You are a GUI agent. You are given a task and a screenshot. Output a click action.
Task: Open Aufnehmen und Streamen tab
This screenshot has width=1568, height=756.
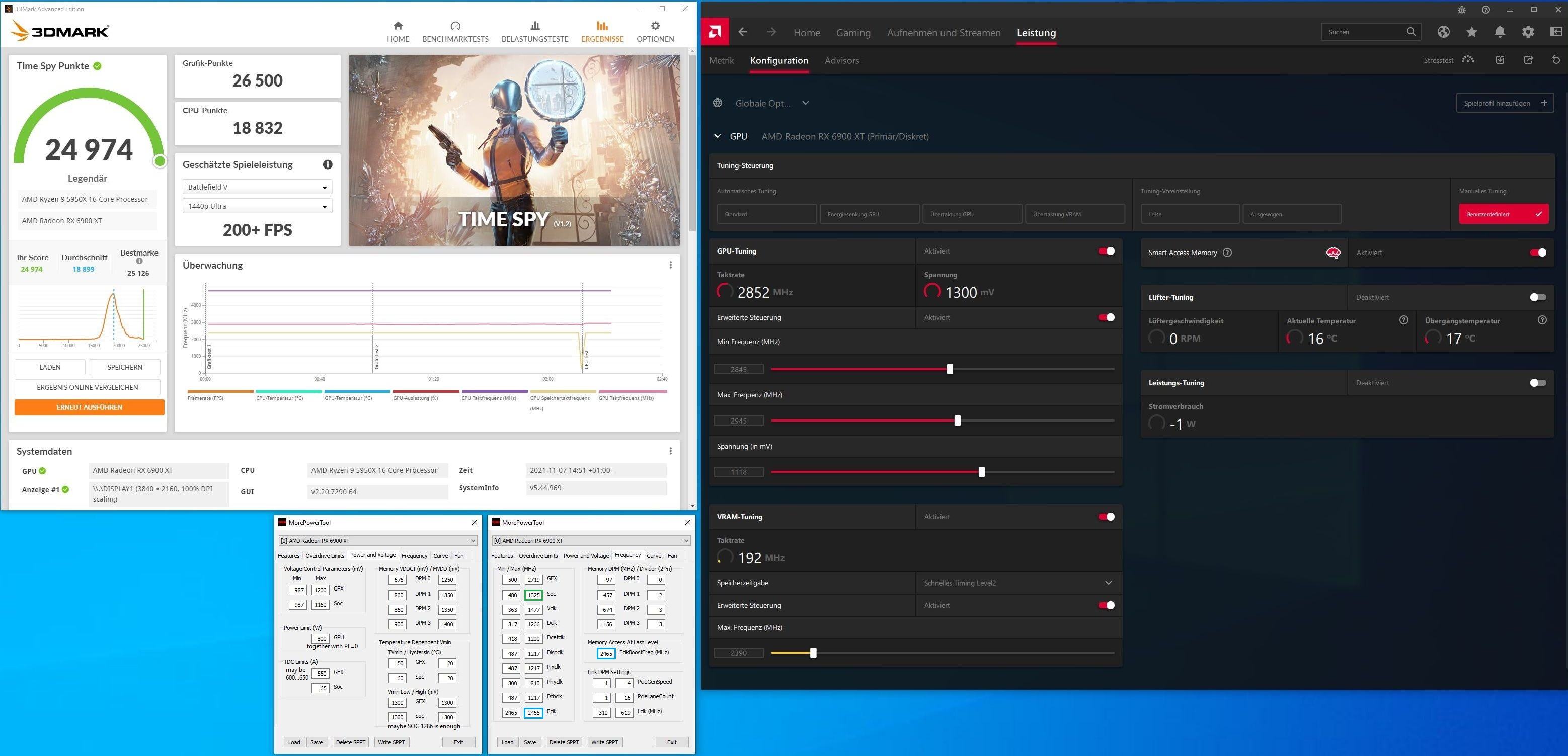pyautogui.click(x=944, y=32)
